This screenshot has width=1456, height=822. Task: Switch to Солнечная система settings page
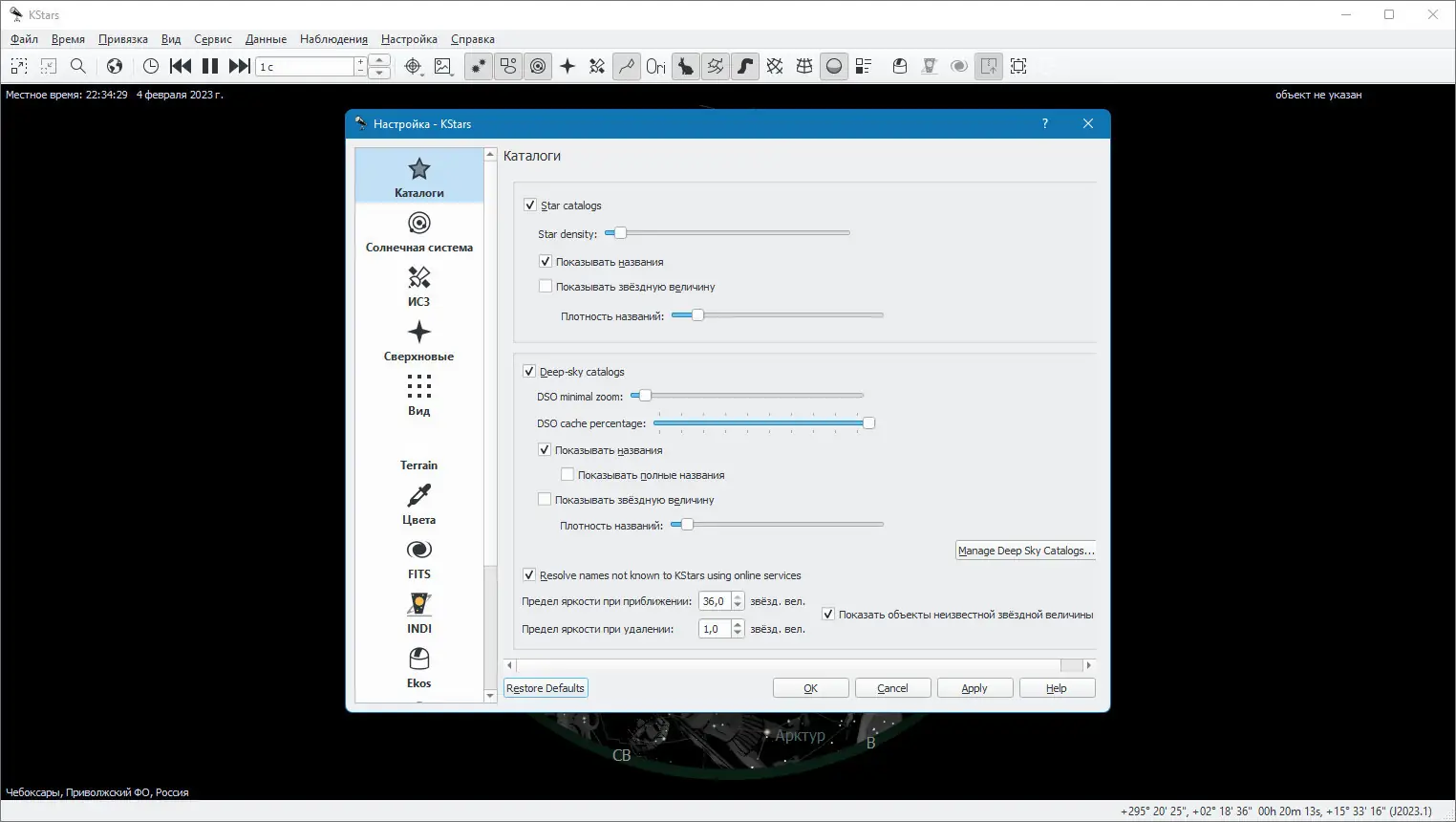(x=419, y=231)
